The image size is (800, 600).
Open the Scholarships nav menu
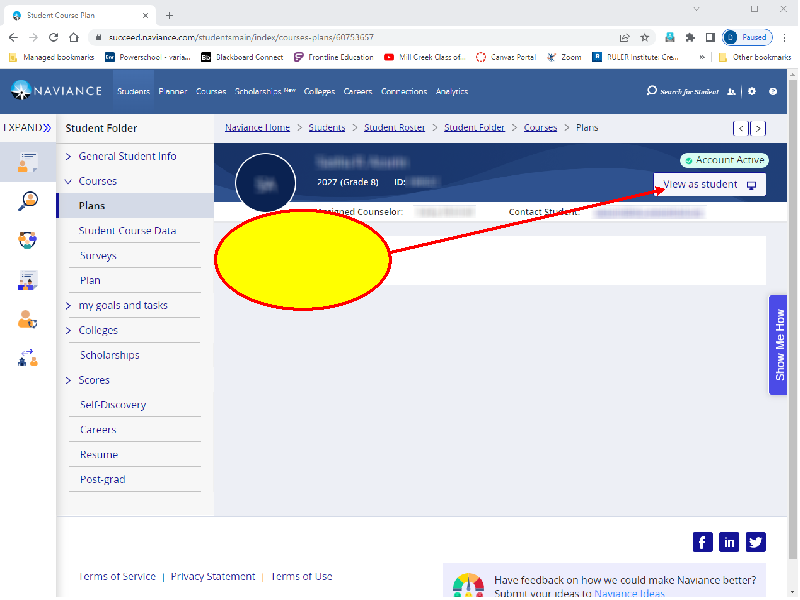pos(265,91)
